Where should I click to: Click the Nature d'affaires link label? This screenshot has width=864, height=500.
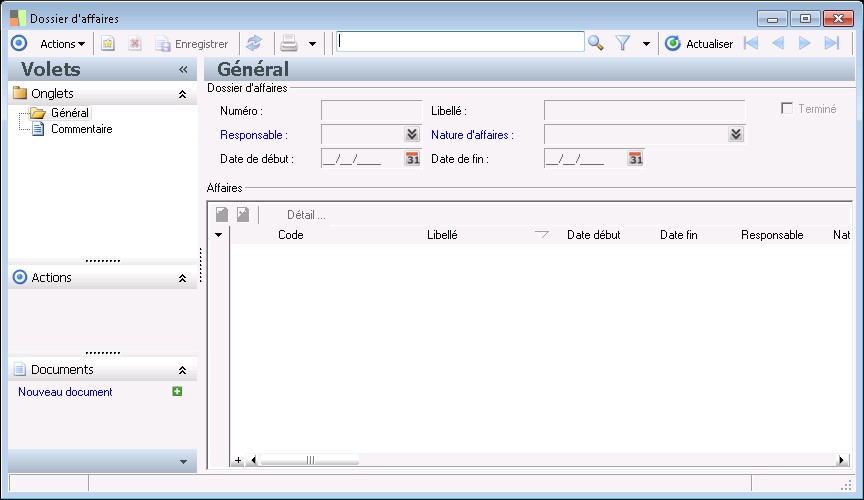click(472, 135)
